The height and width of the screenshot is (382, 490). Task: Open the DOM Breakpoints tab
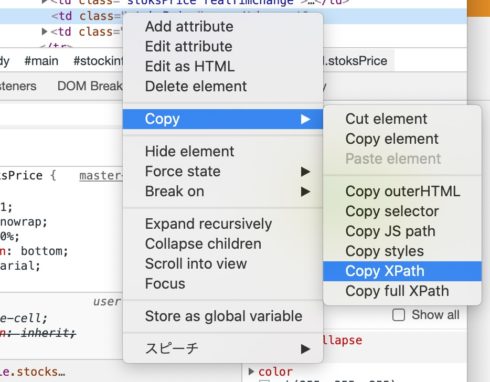[x=90, y=86]
